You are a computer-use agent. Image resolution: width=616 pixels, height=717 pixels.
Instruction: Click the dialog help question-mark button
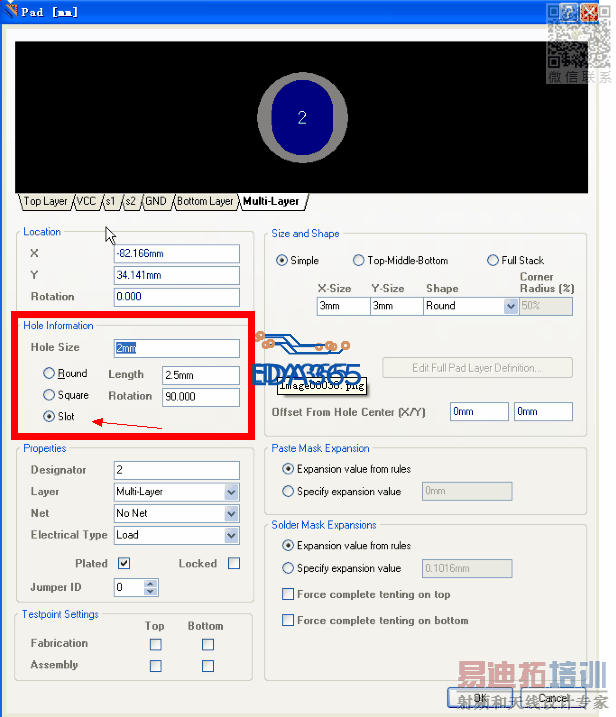[569, 12]
